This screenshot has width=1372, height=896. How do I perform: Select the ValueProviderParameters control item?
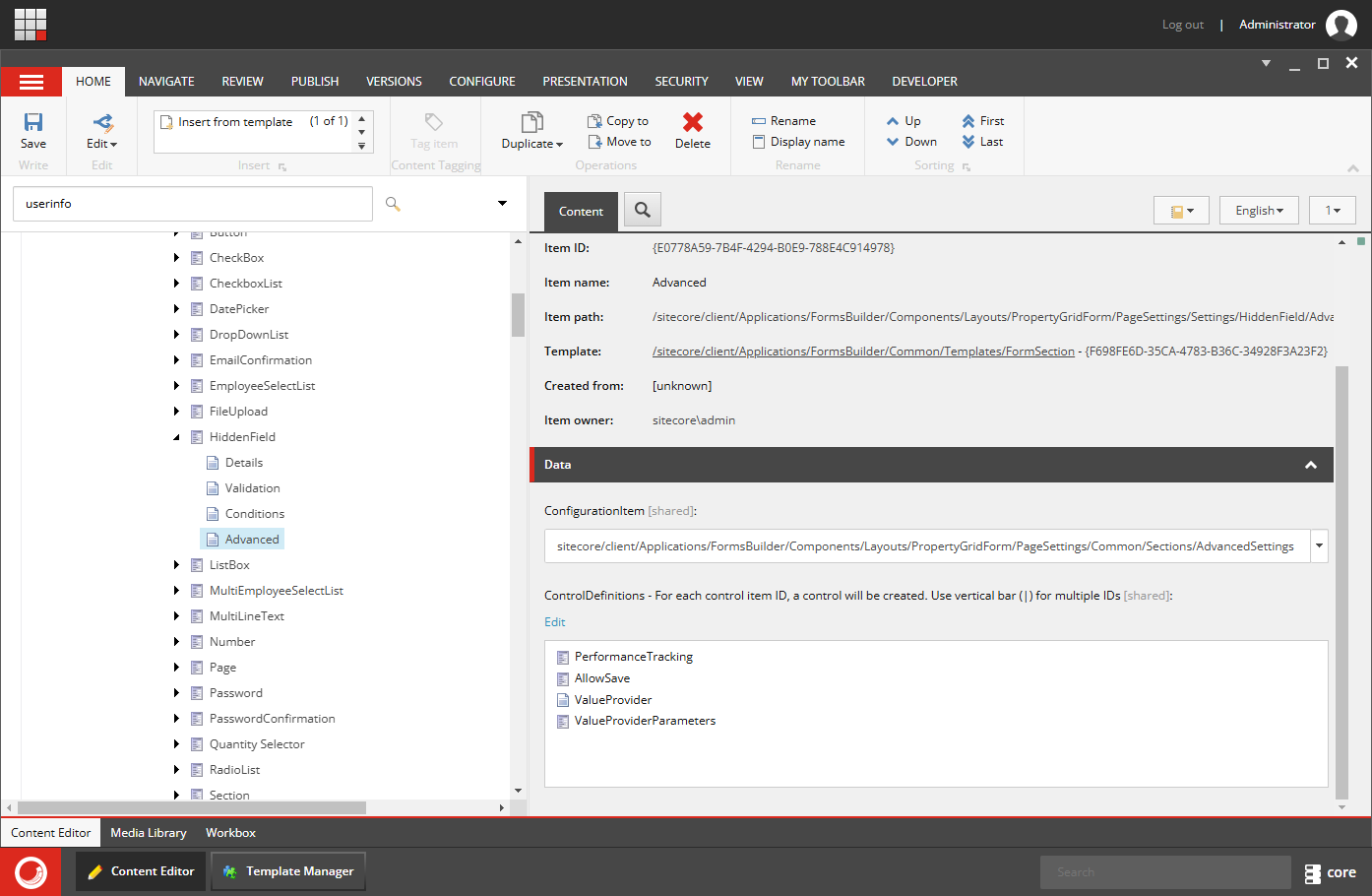(x=636, y=721)
